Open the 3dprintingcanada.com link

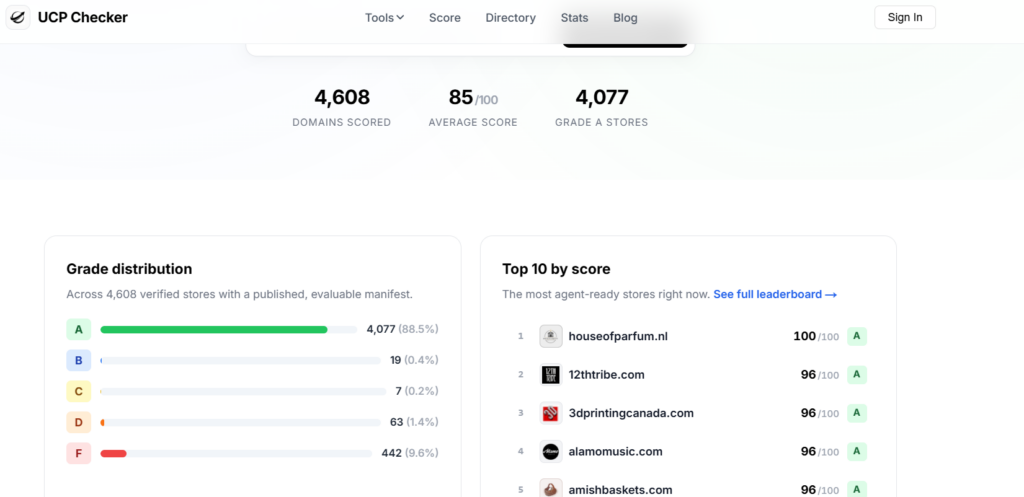click(631, 413)
